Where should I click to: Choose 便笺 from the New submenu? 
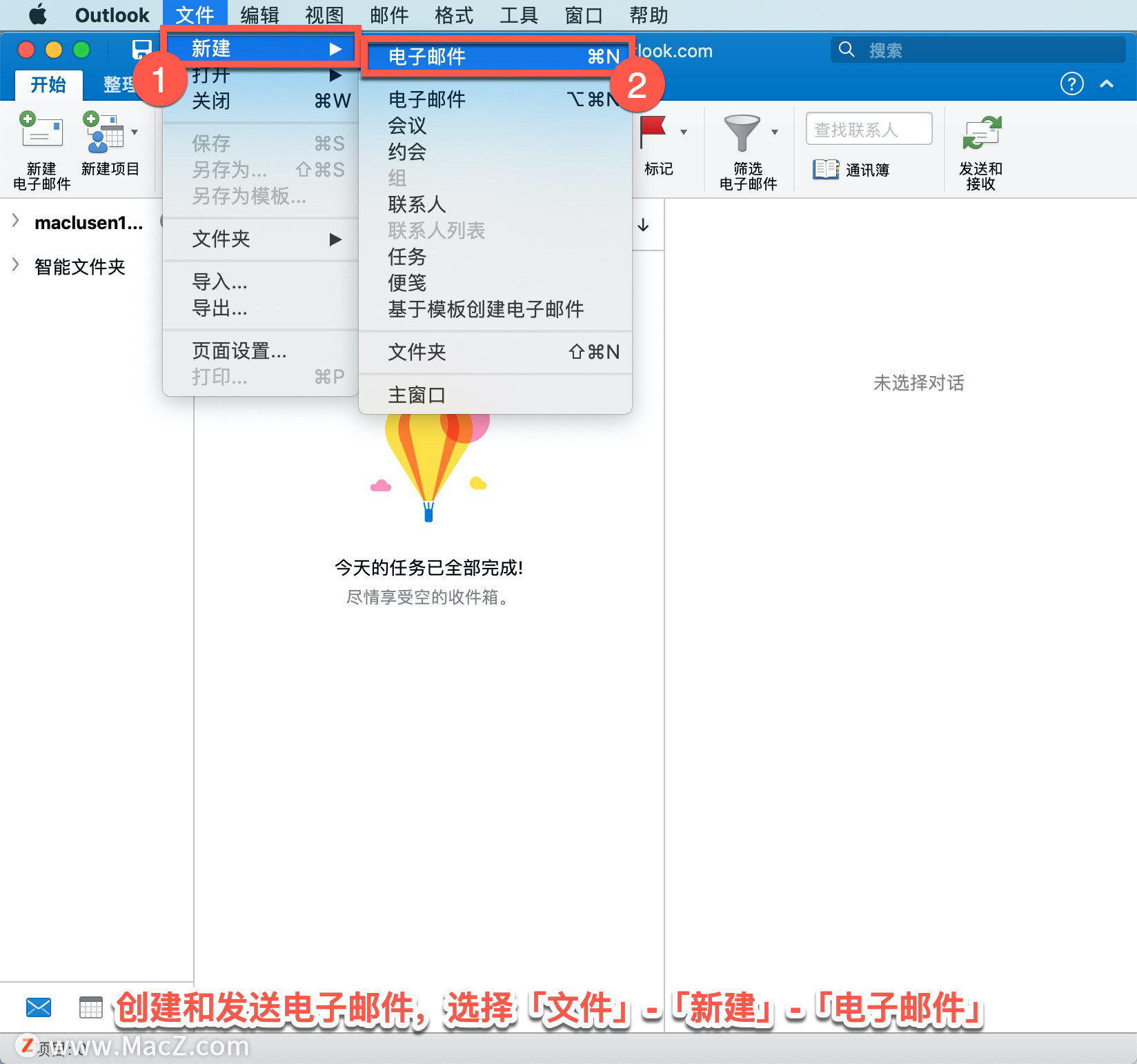tap(495, 283)
